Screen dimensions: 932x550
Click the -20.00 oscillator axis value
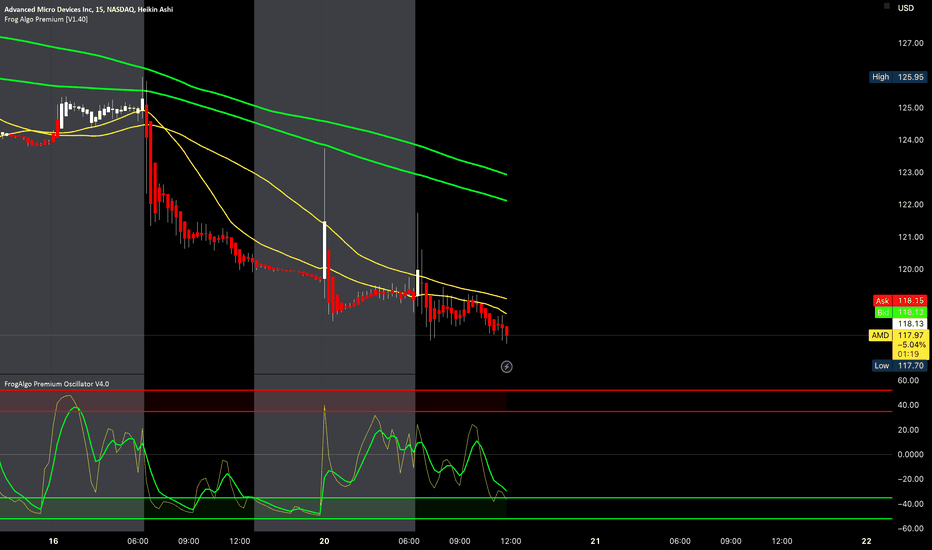pyautogui.click(x=910, y=479)
